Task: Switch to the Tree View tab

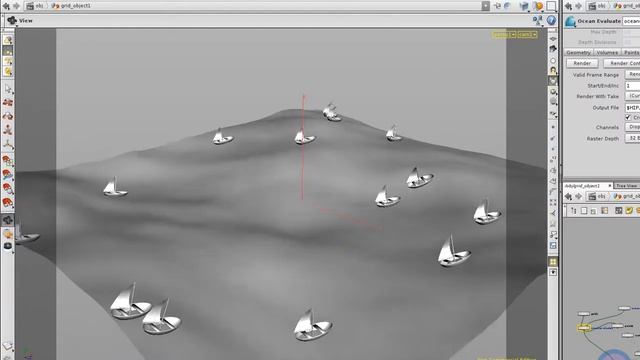Action: point(626,186)
